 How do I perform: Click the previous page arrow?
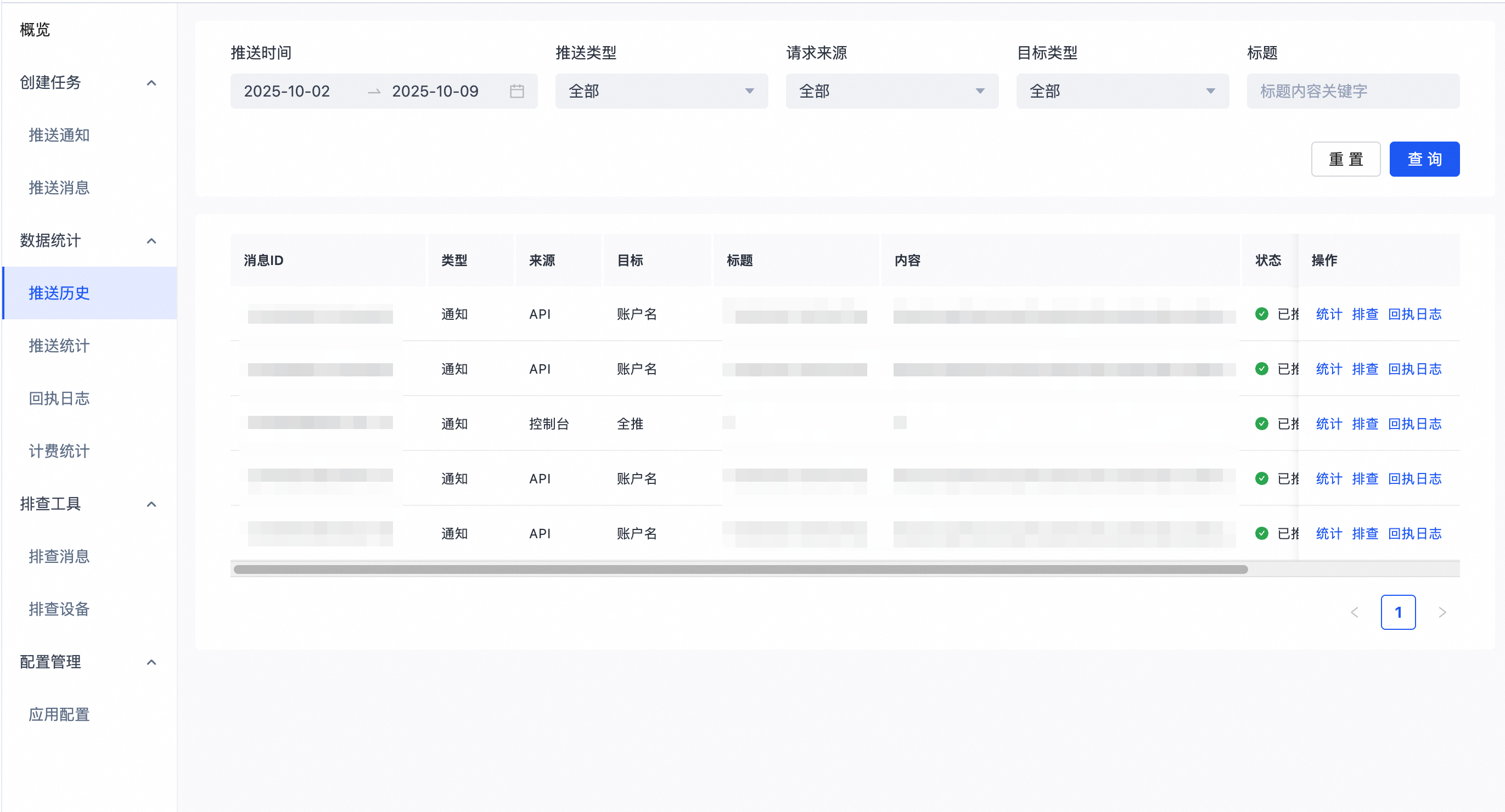point(1354,612)
